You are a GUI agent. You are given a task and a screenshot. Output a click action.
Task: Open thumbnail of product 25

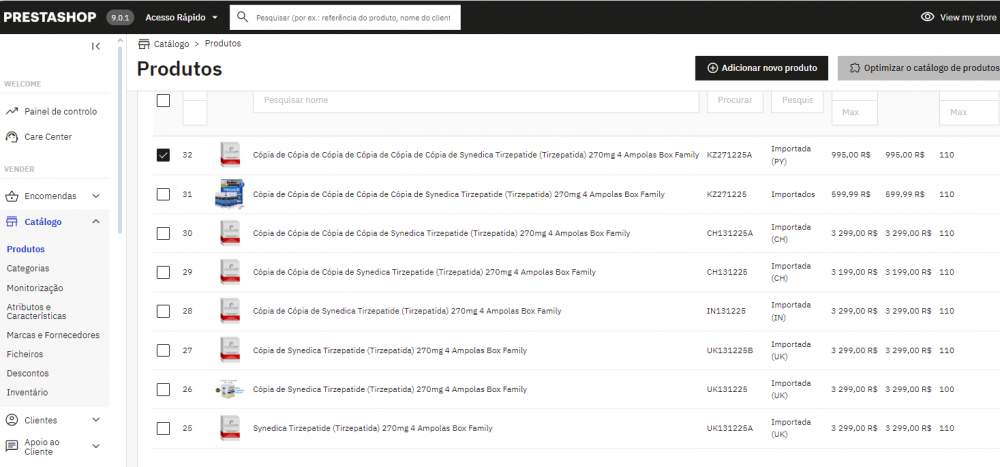(x=230, y=428)
